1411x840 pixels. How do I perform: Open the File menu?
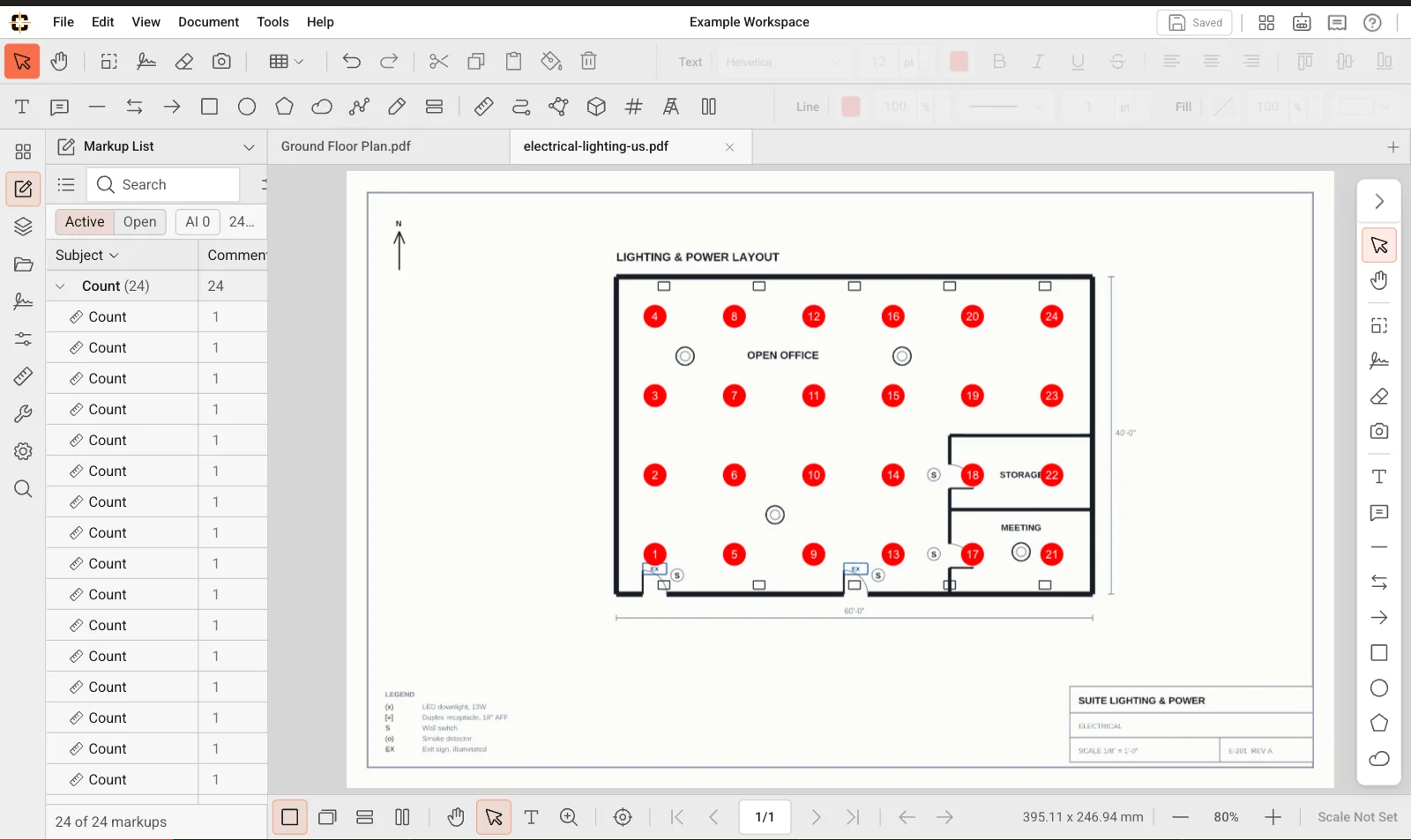(63, 22)
